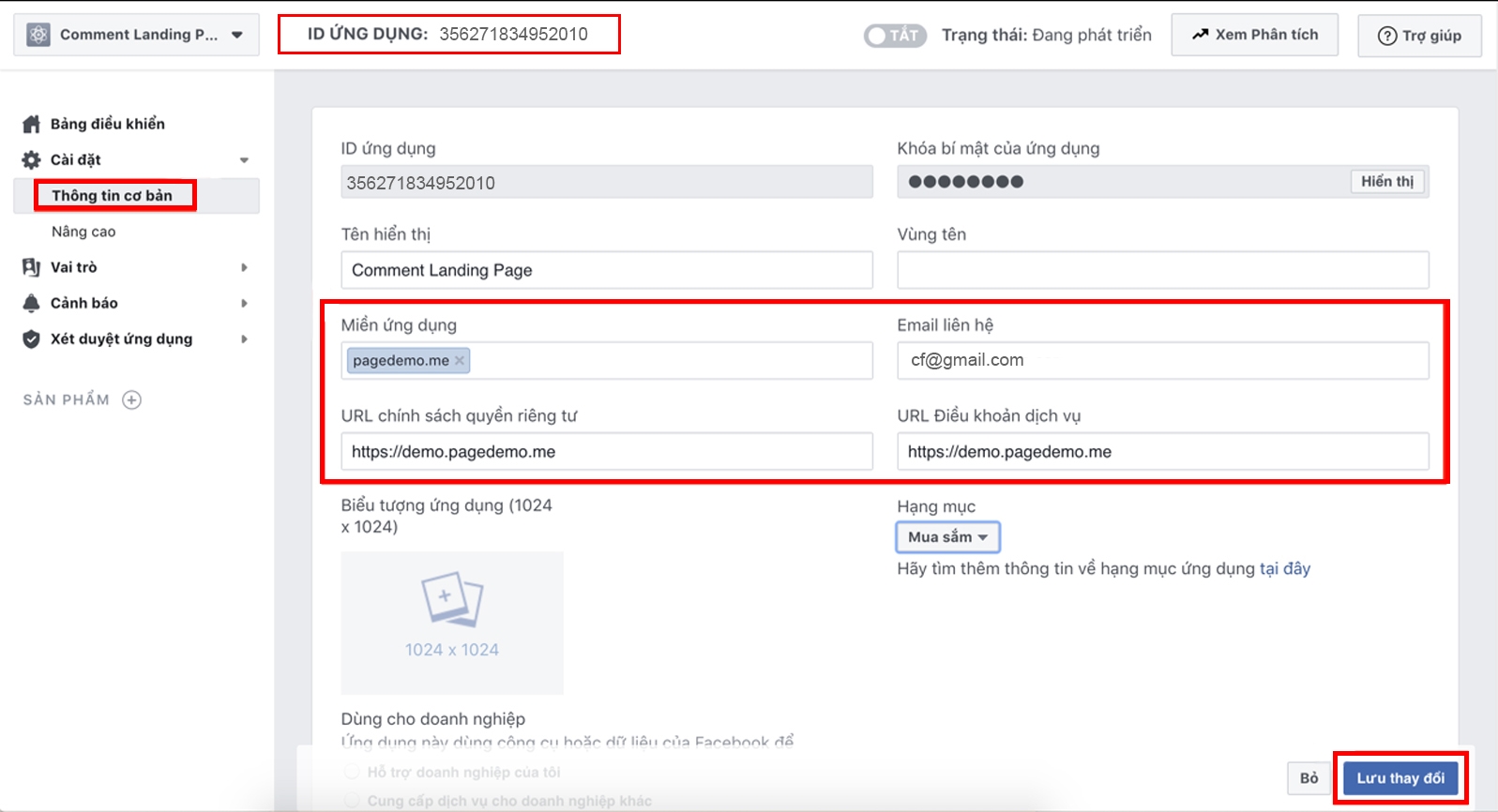Open Thông tin cơ bản settings page
Viewport: 1498px width, 812px height.
pyautogui.click(x=112, y=195)
